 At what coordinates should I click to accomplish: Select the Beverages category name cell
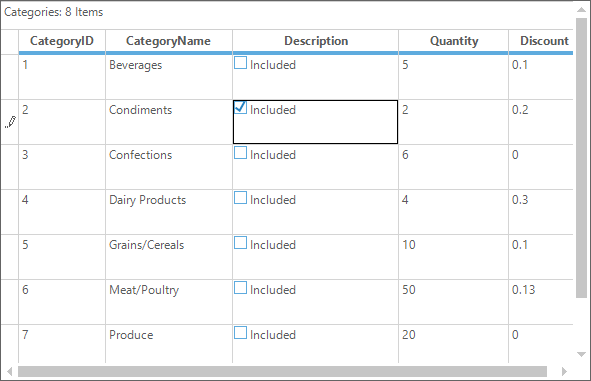(168, 77)
